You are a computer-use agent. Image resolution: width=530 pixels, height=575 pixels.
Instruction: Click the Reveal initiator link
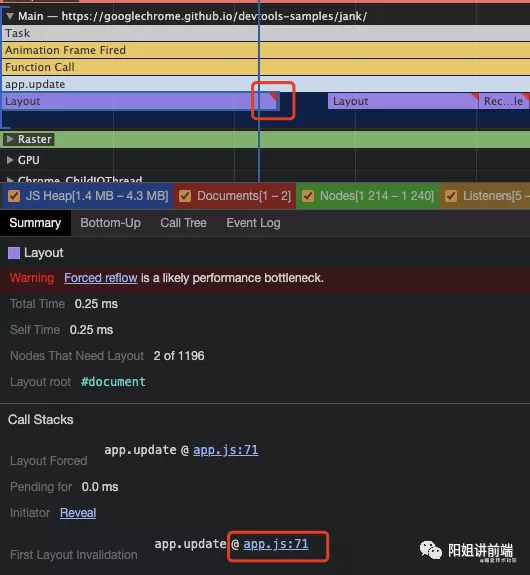point(78,513)
